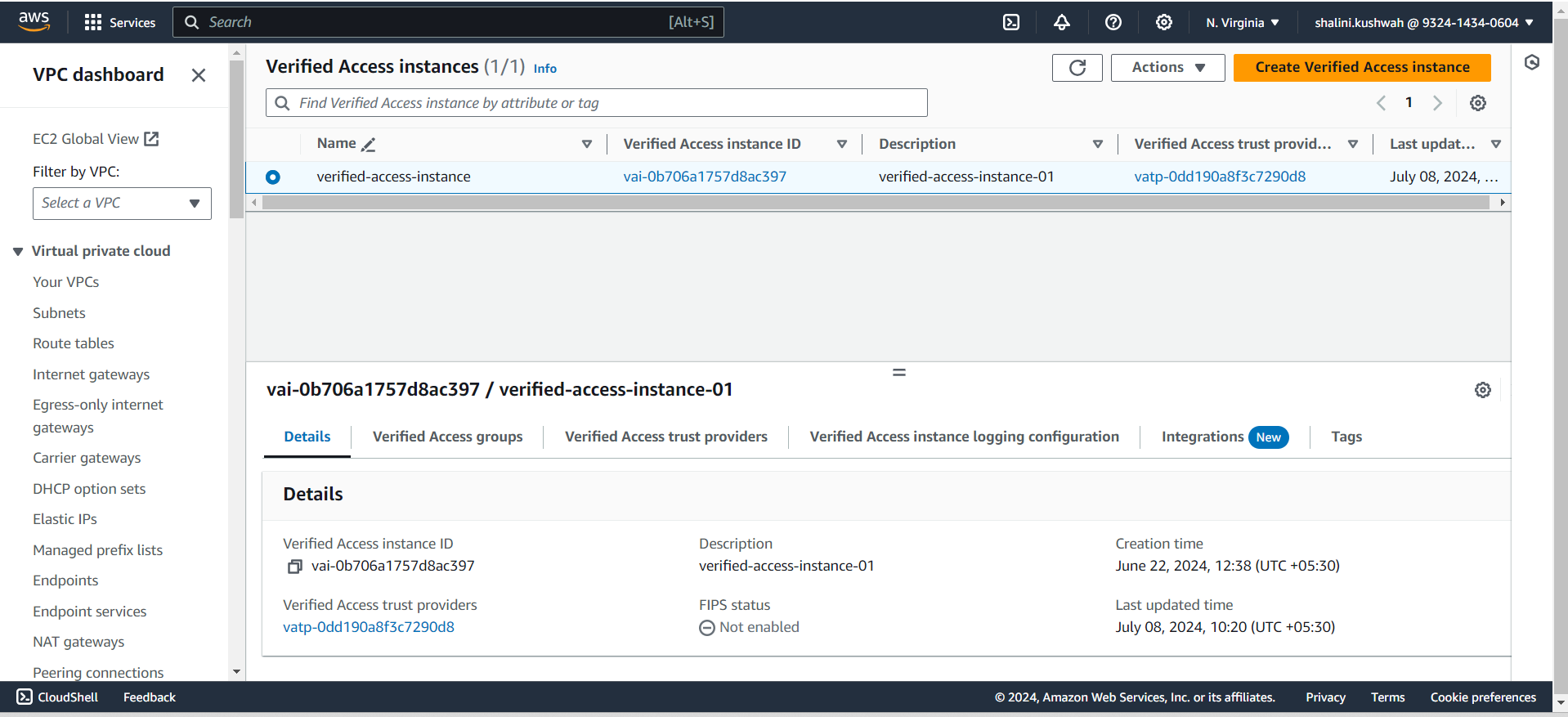Image resolution: width=1568 pixels, height=717 pixels.
Task: Click Create Verified Access instance button
Action: (x=1362, y=68)
